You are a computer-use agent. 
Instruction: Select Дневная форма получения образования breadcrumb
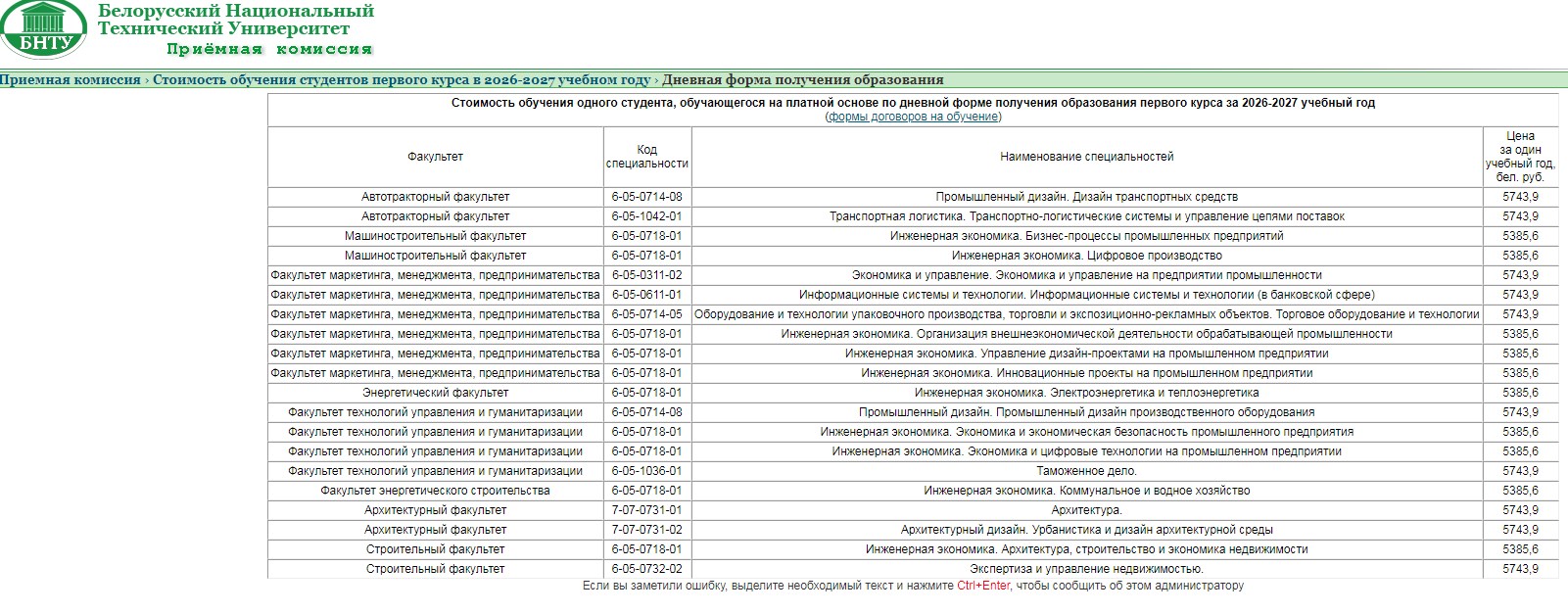tap(803, 80)
